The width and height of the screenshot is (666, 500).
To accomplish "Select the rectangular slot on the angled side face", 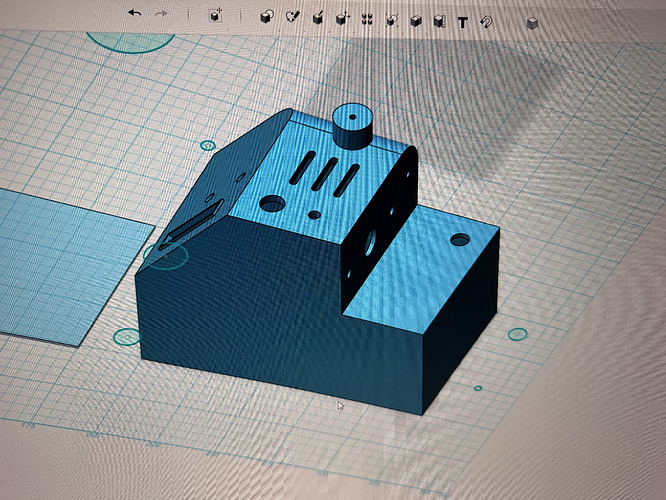I will [x=191, y=224].
